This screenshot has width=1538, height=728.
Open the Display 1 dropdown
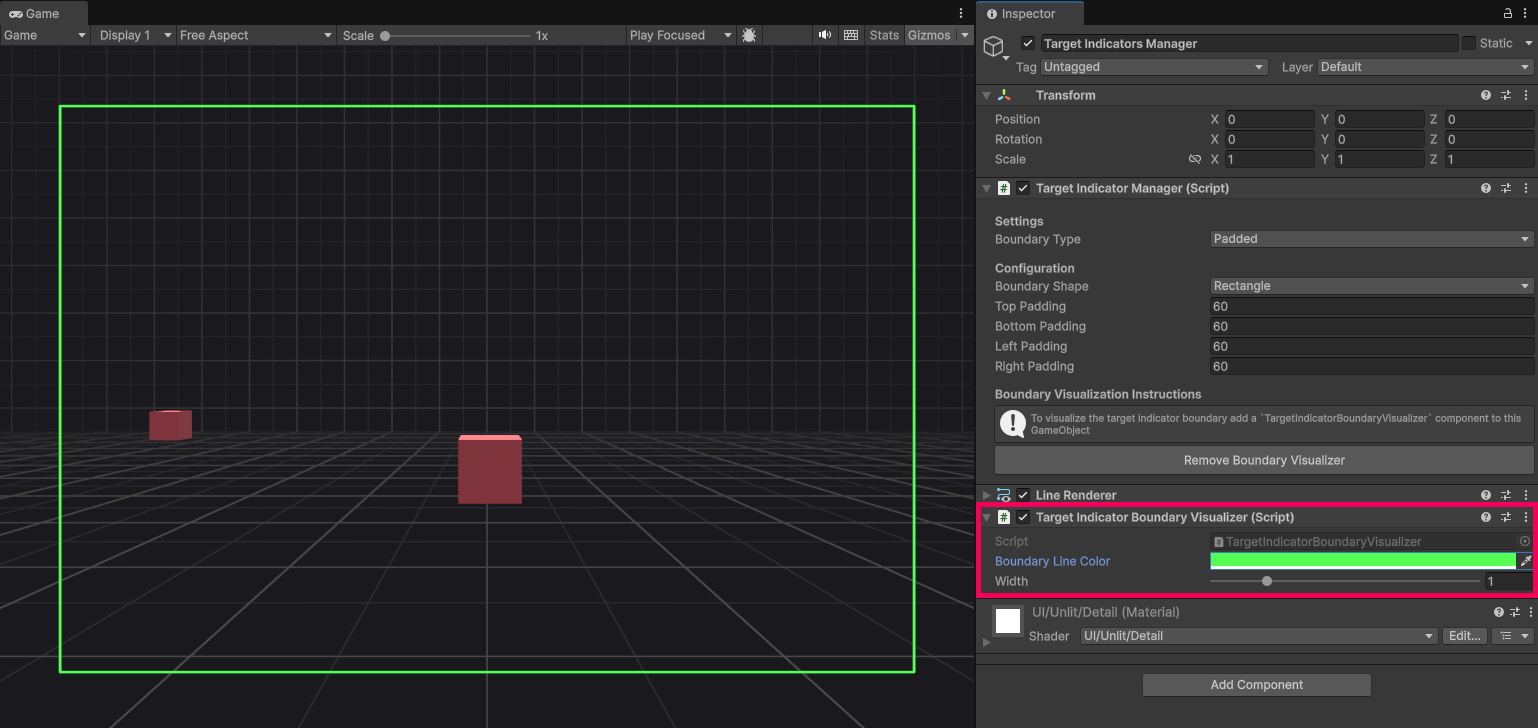tap(134, 35)
